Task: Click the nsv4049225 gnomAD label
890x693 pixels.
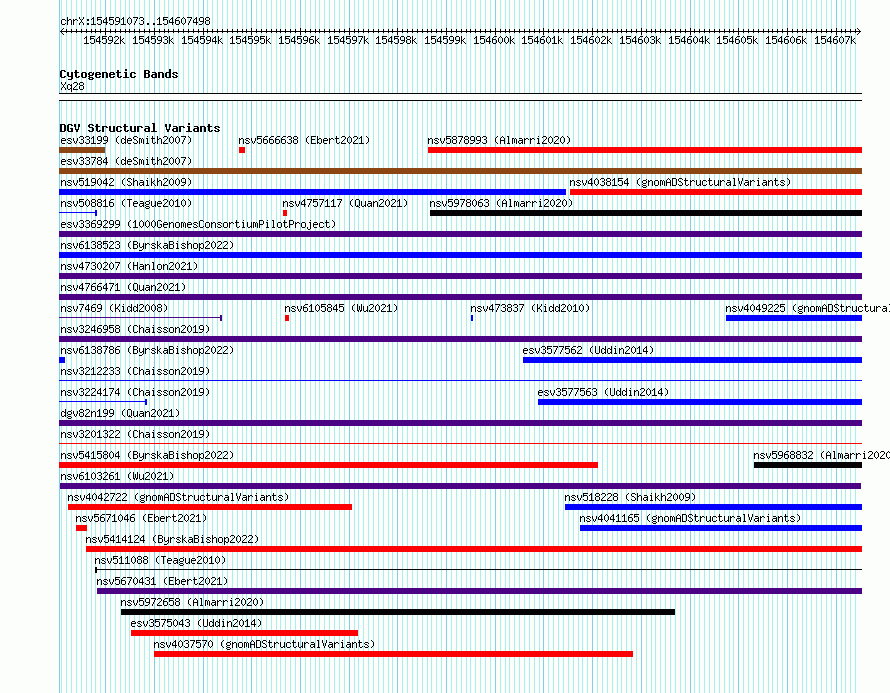Action: click(807, 308)
